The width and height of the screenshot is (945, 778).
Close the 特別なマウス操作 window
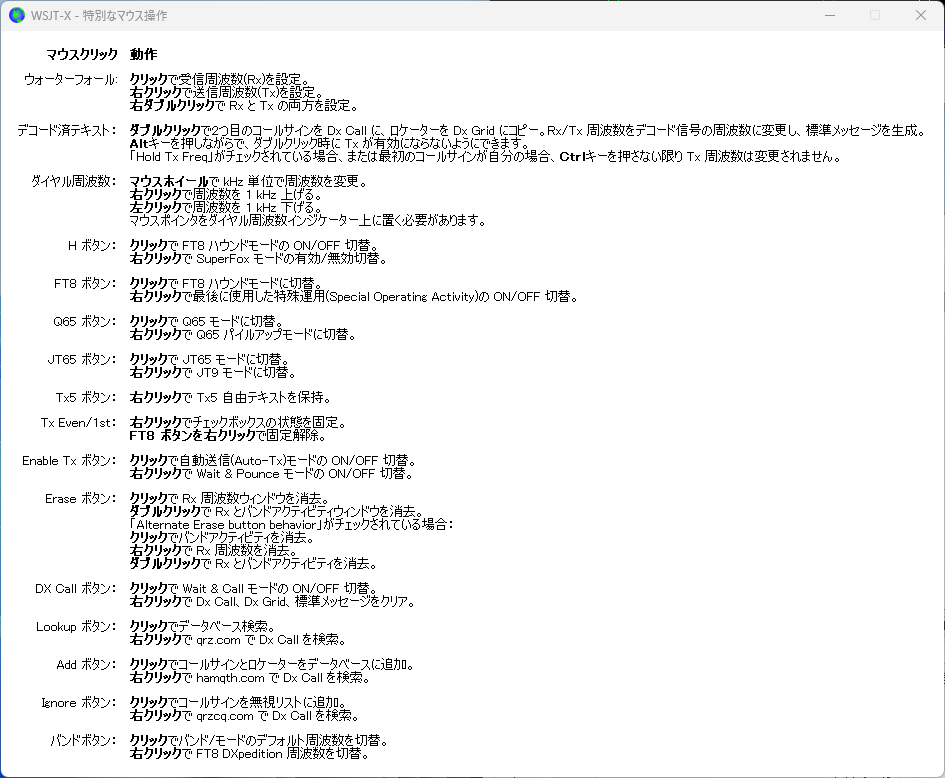click(x=920, y=15)
